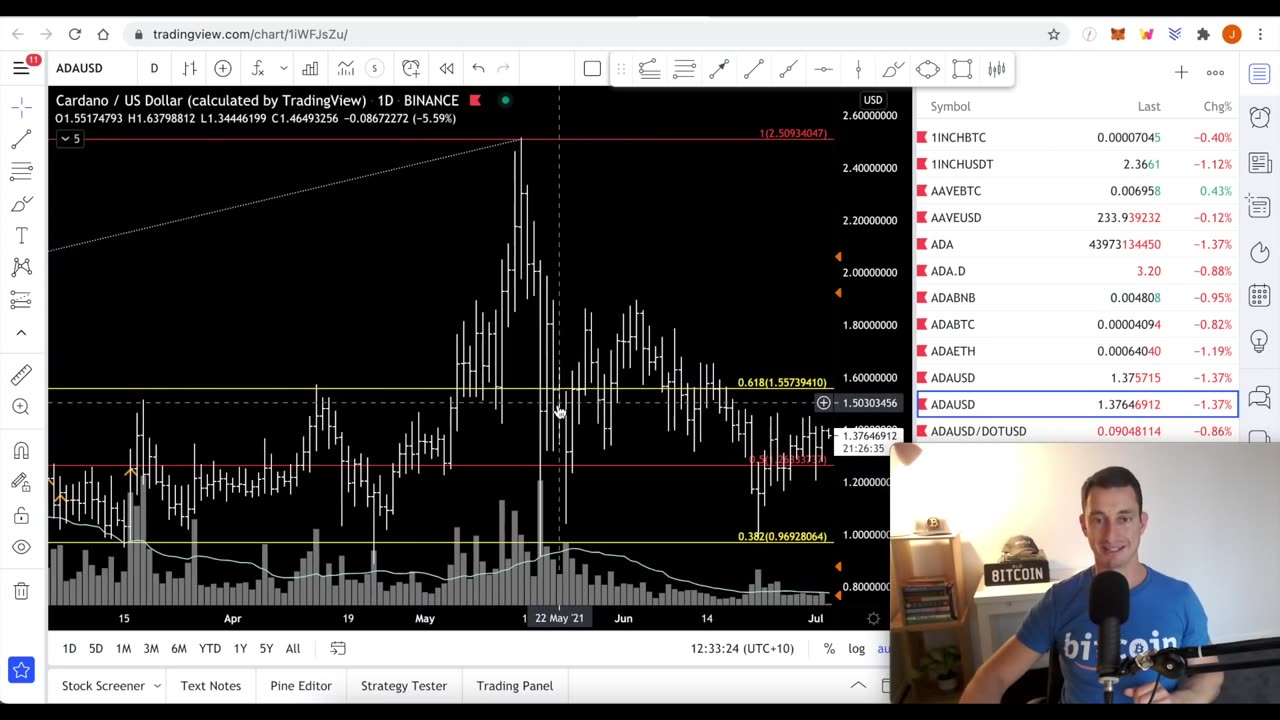The image size is (1280, 720).
Task: Sort watchlist by Symbol column header
Action: 950,106
